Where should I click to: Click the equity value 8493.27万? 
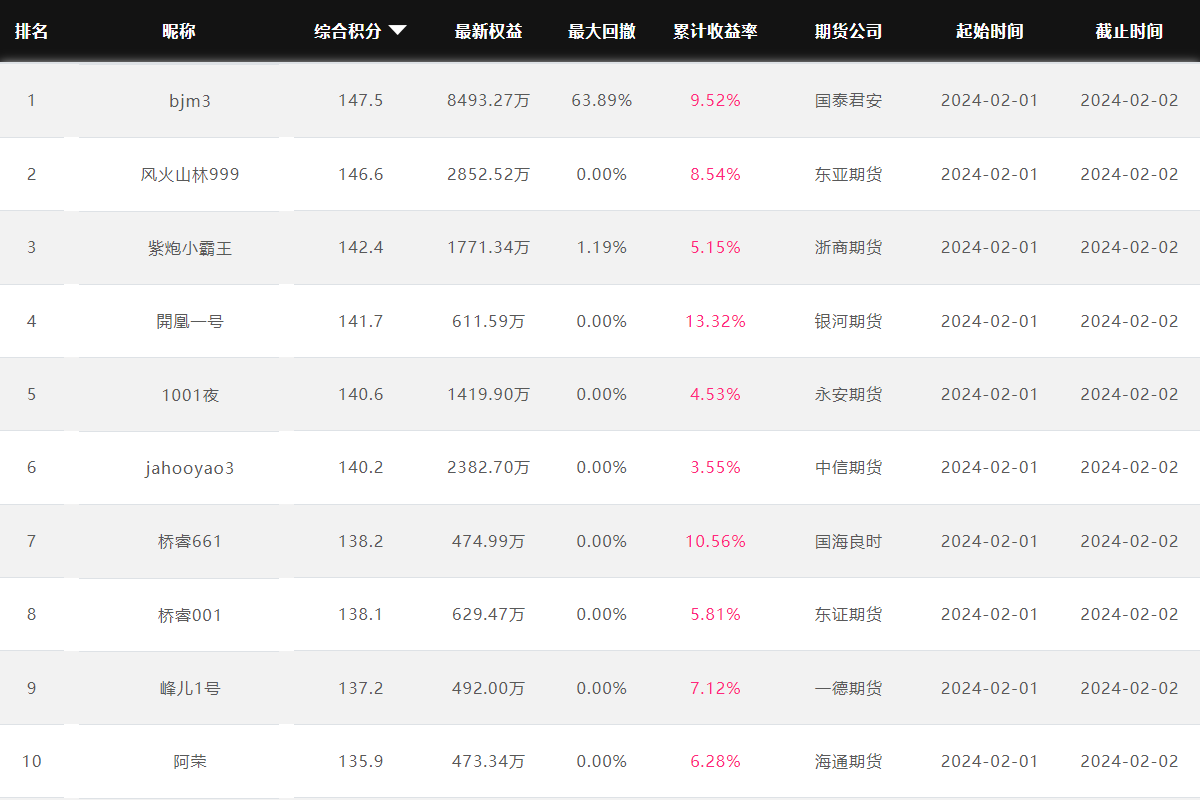click(489, 100)
